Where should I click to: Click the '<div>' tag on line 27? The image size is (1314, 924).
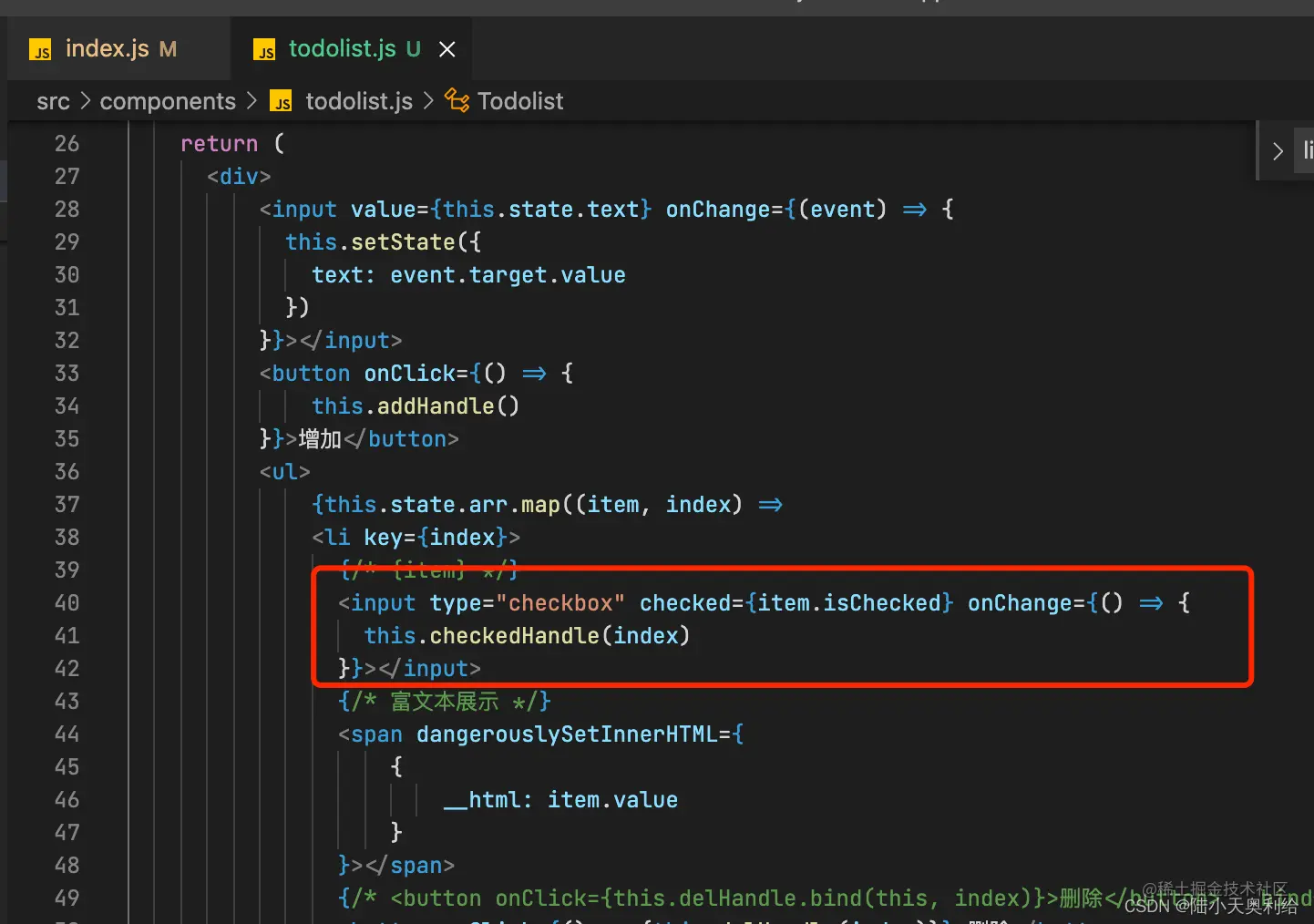point(239,177)
